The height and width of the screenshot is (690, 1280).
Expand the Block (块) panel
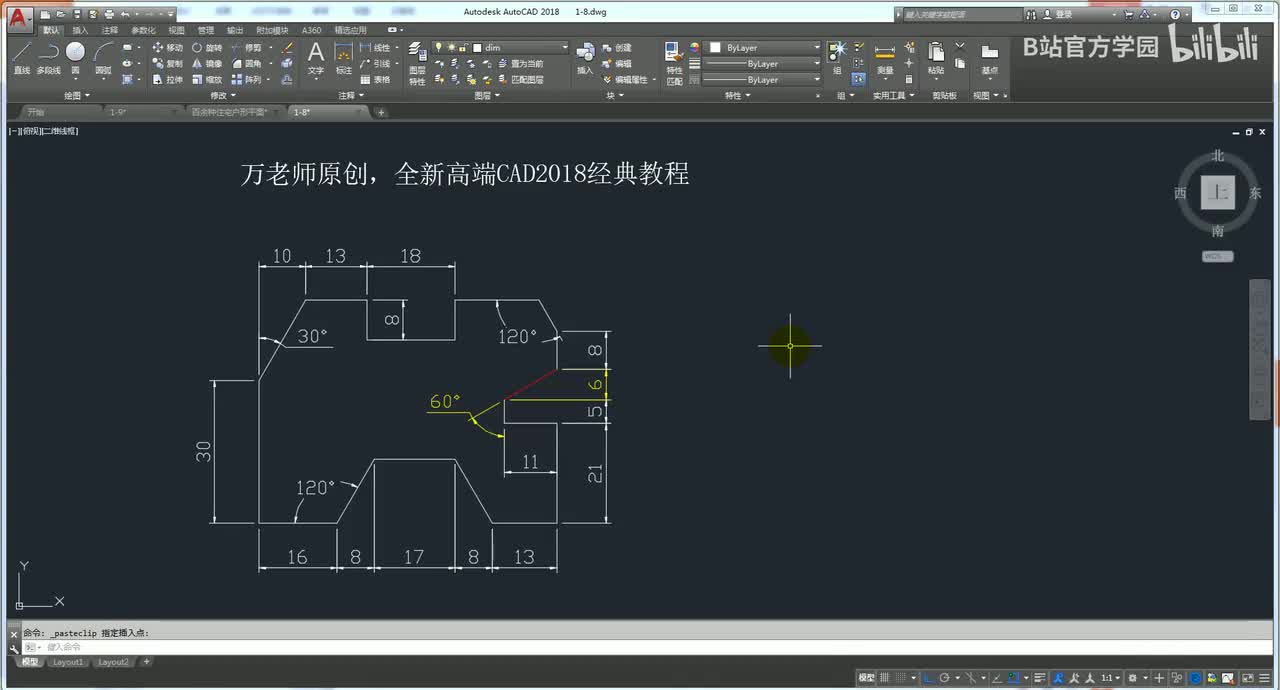point(614,96)
